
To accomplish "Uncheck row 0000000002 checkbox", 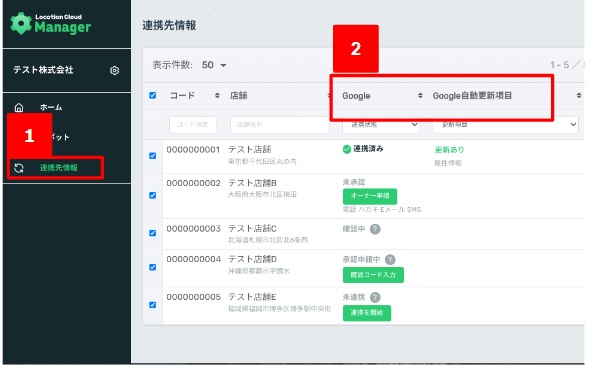I will click(x=153, y=195).
